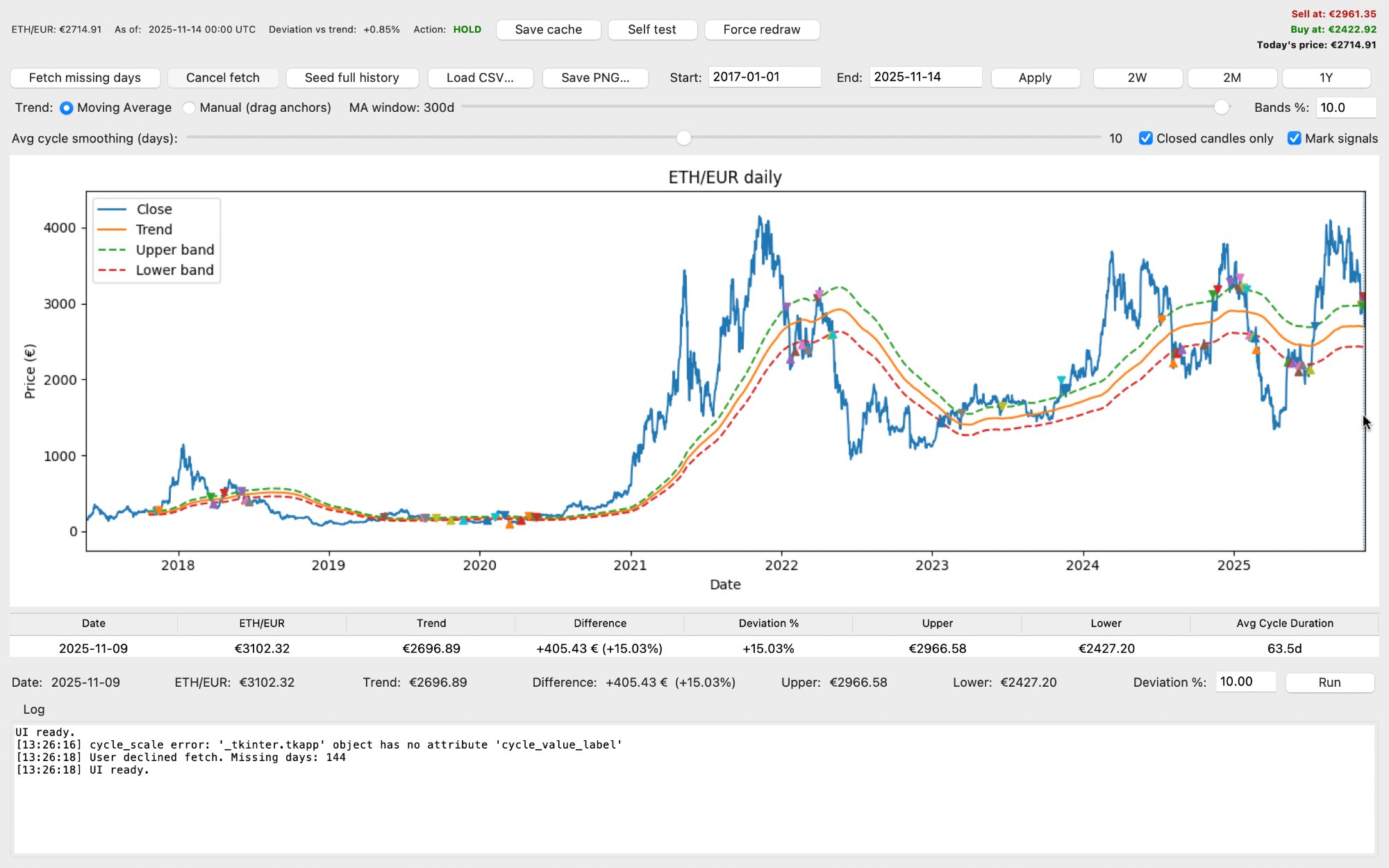This screenshot has height=868, width=1389.
Task: Click the MA window slider handle
Action: tap(1222, 108)
